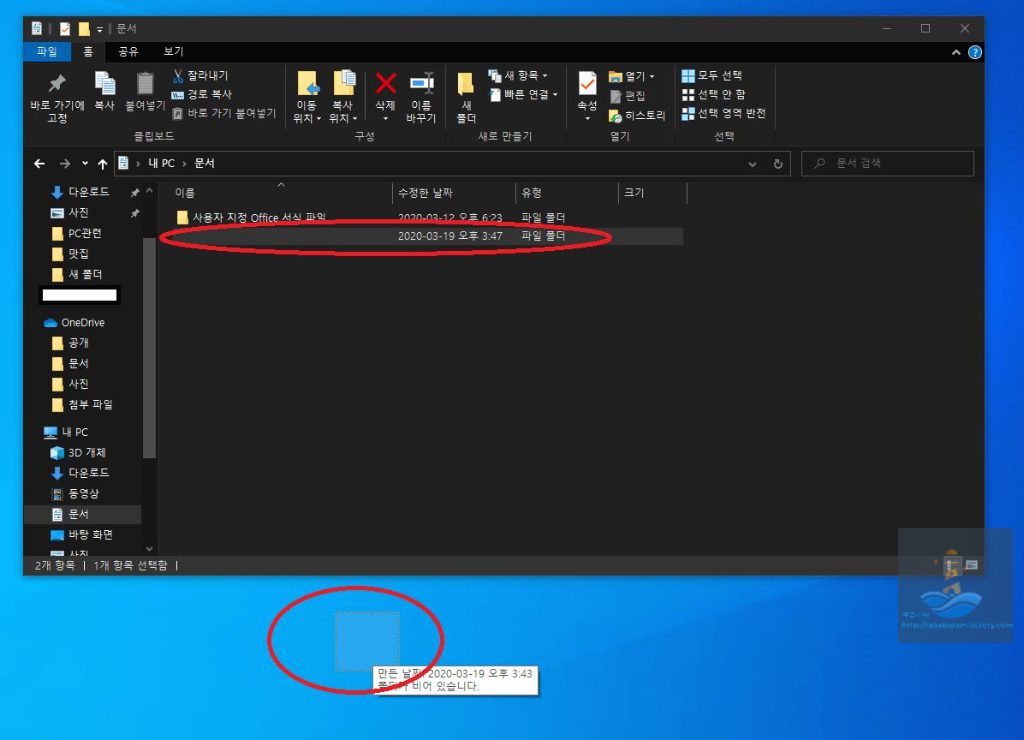Viewport: 1024px width, 740px height.
Task: Click 경로 복사 command
Action: pyautogui.click(x=202, y=95)
